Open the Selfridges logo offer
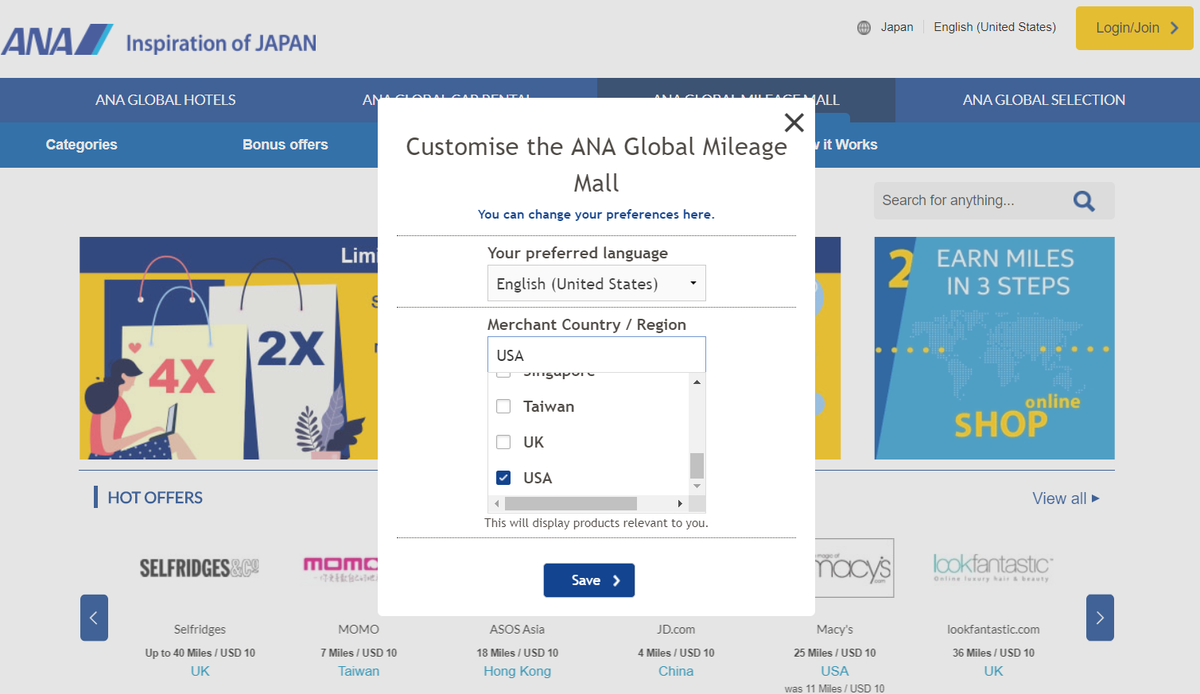This screenshot has height=694, width=1200. point(200,567)
